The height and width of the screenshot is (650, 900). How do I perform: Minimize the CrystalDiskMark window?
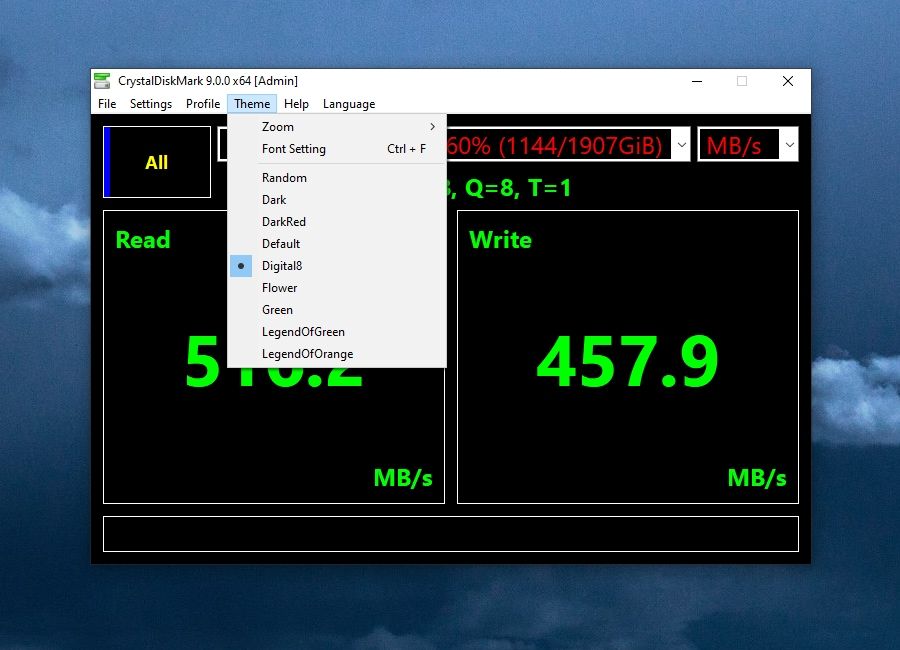click(x=697, y=81)
